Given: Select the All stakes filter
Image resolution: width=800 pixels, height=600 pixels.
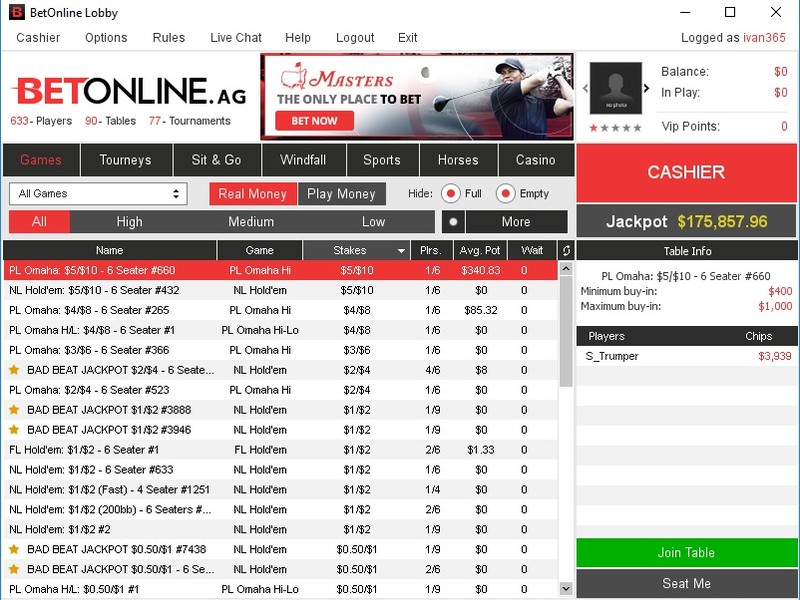Looking at the screenshot, I should [x=39, y=222].
